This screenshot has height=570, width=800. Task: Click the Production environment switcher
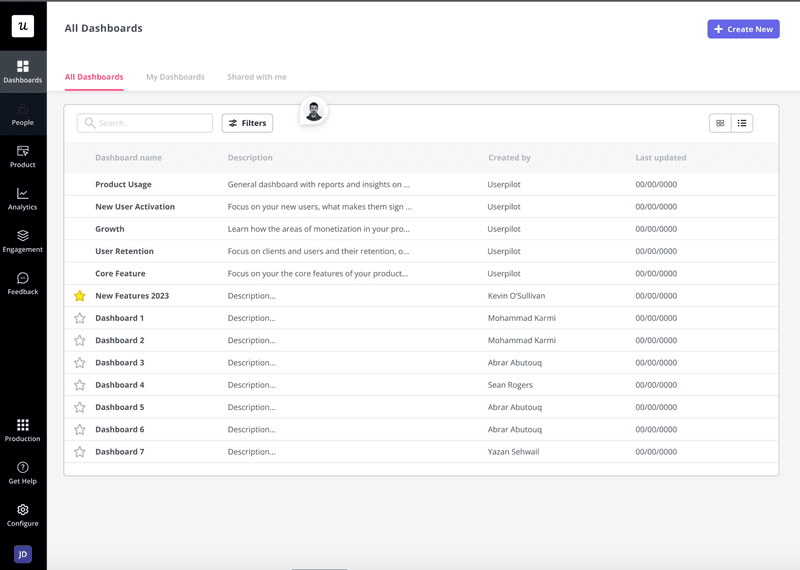(23, 430)
